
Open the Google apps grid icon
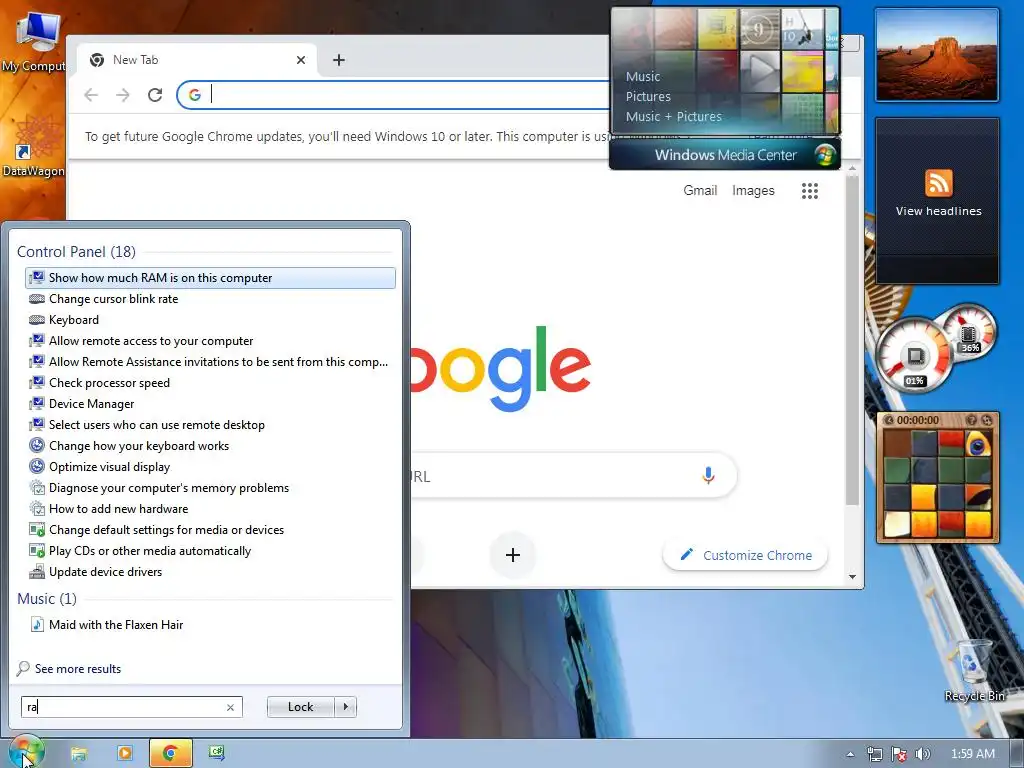click(810, 191)
